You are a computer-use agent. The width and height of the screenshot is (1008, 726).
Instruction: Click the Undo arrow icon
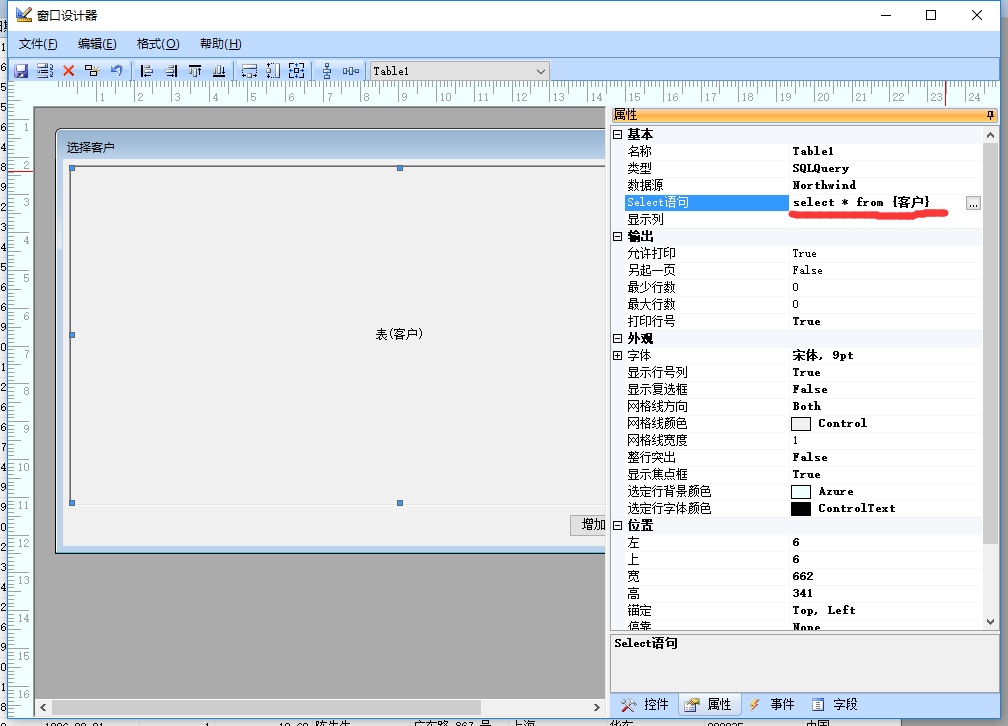(x=116, y=71)
